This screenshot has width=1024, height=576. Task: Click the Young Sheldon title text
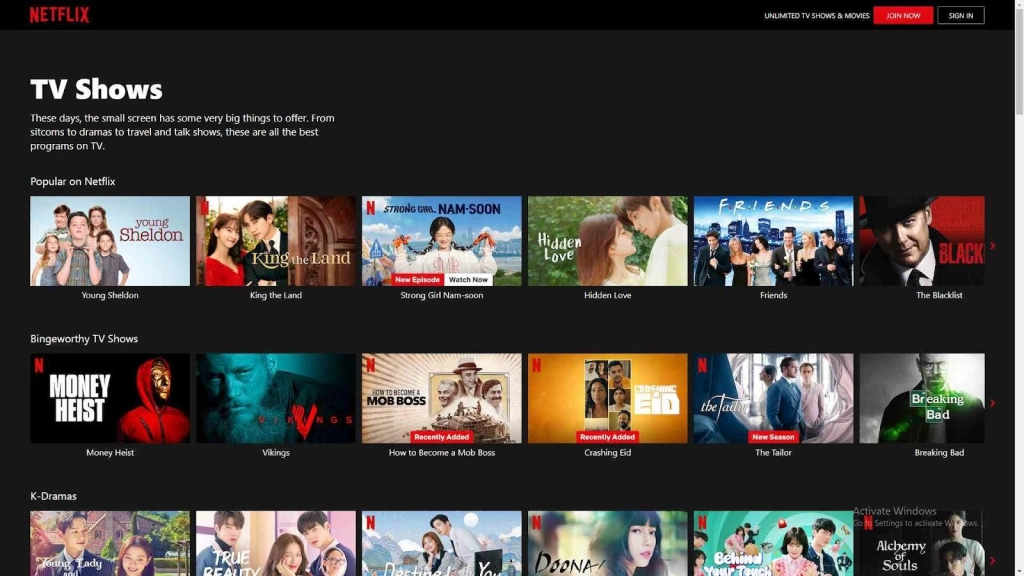[110, 295]
